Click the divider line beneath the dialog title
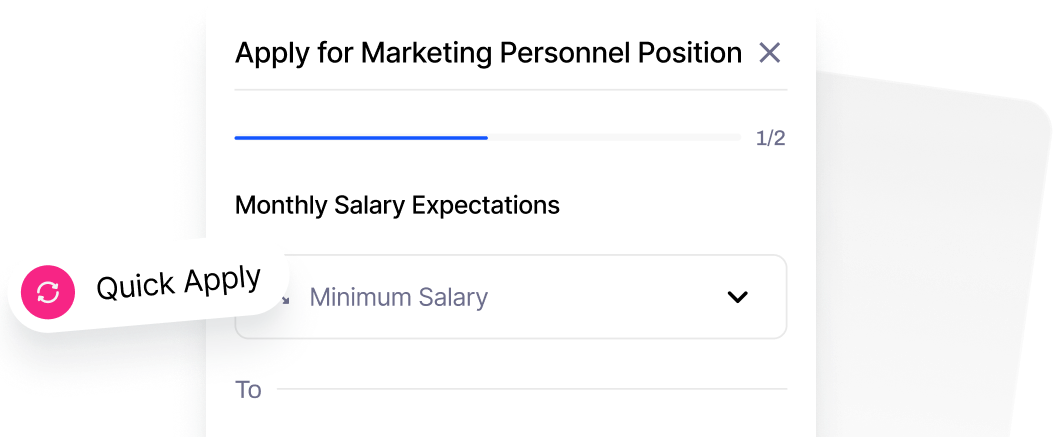This screenshot has width=1055, height=437. click(510, 90)
